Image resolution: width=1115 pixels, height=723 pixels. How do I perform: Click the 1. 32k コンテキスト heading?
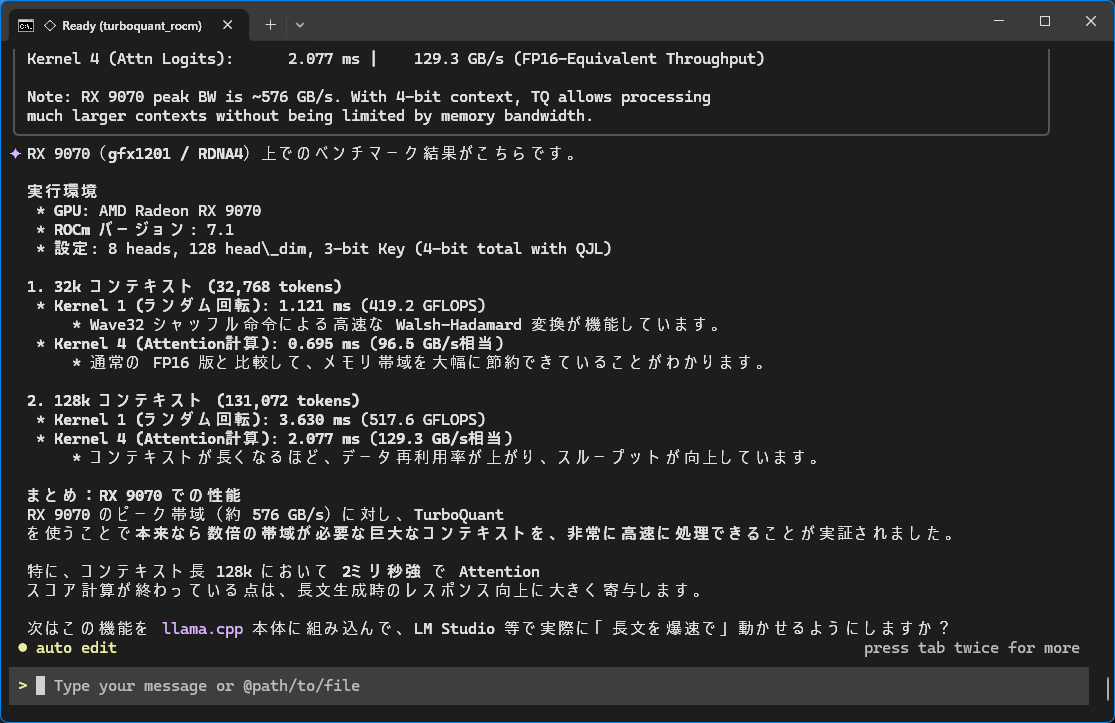184,287
